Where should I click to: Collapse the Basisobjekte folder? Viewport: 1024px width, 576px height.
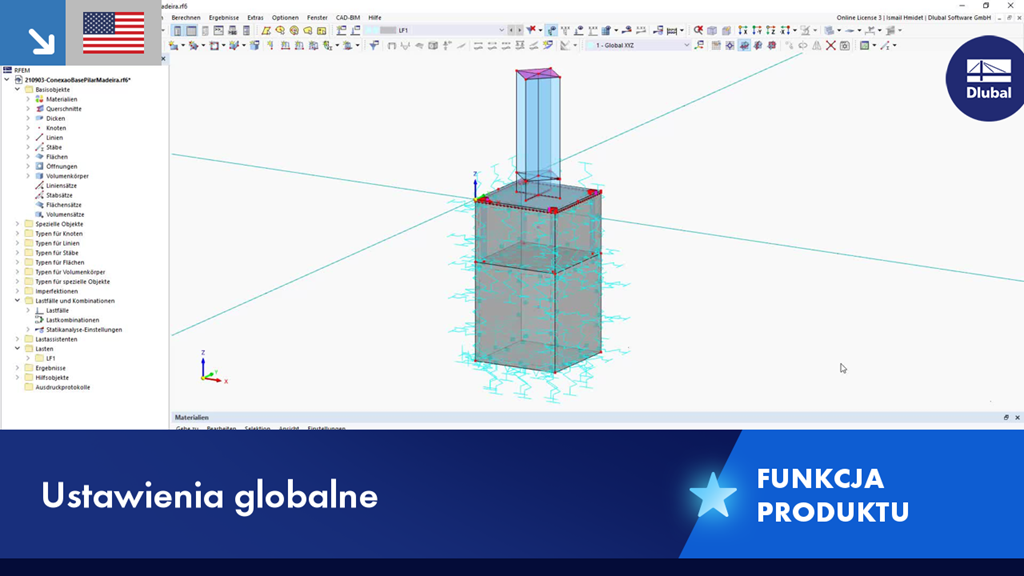tap(18, 89)
